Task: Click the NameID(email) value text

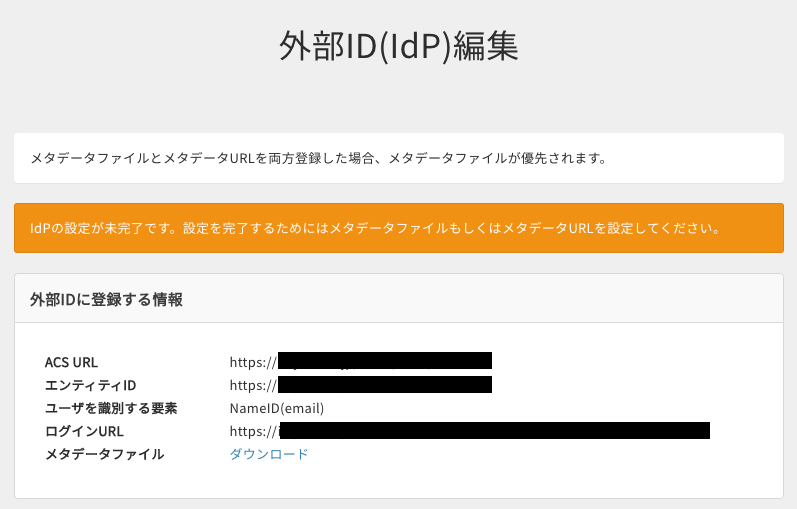Action: (277, 408)
